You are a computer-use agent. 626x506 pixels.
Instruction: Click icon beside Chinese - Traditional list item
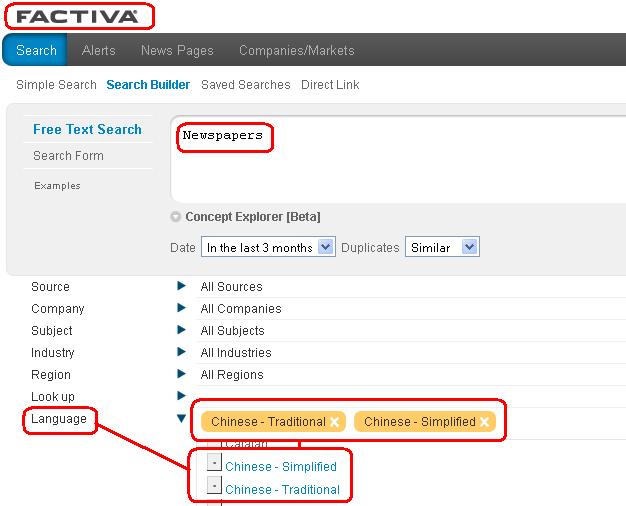tap(214, 485)
